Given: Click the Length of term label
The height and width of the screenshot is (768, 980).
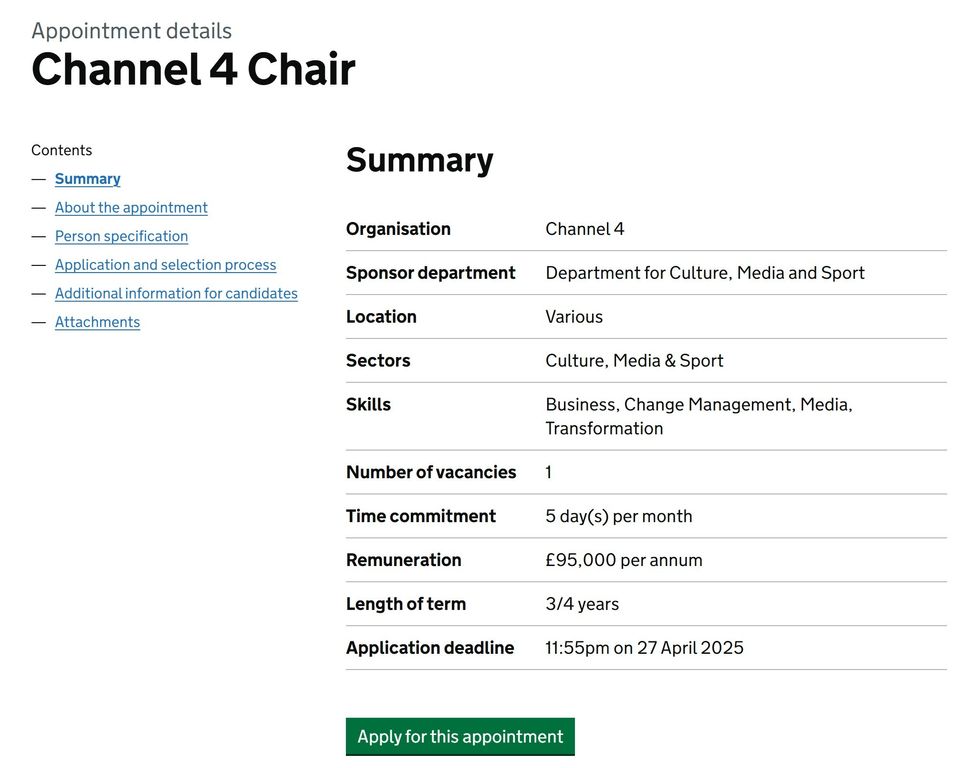Looking at the screenshot, I should pyautogui.click(x=406, y=604).
